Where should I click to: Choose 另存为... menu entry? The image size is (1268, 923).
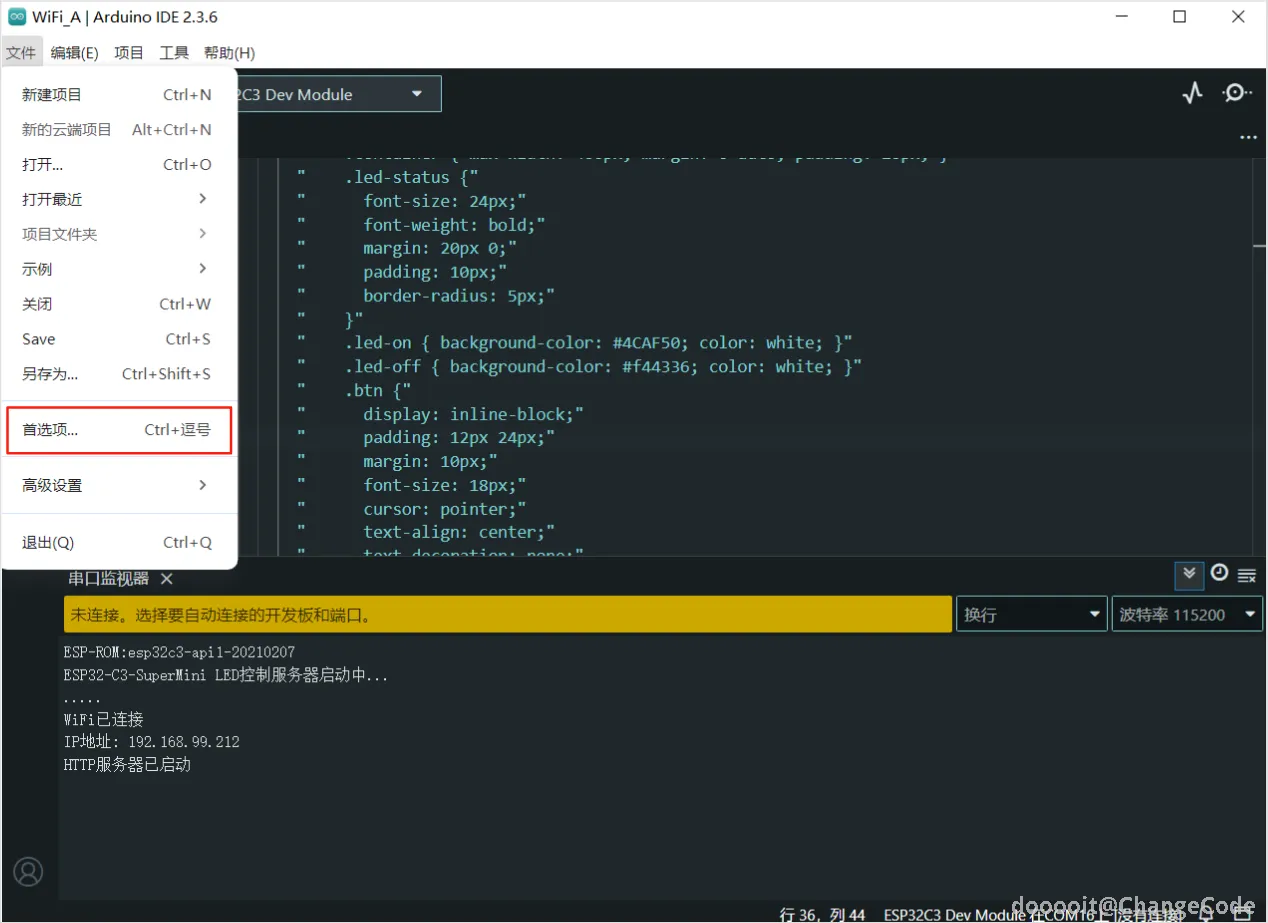pos(119,374)
